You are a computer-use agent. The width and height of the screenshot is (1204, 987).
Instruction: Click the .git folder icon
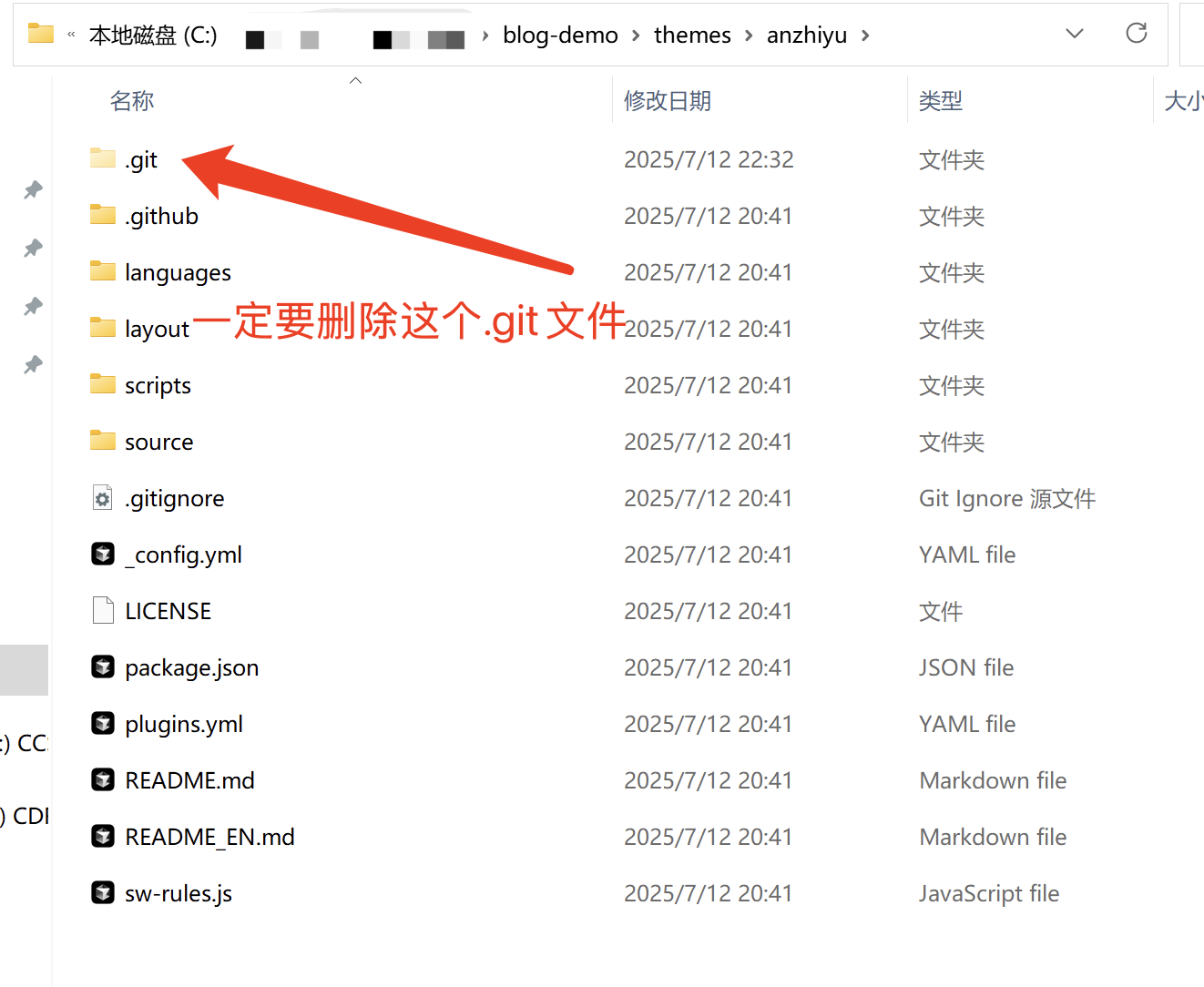pyautogui.click(x=103, y=159)
